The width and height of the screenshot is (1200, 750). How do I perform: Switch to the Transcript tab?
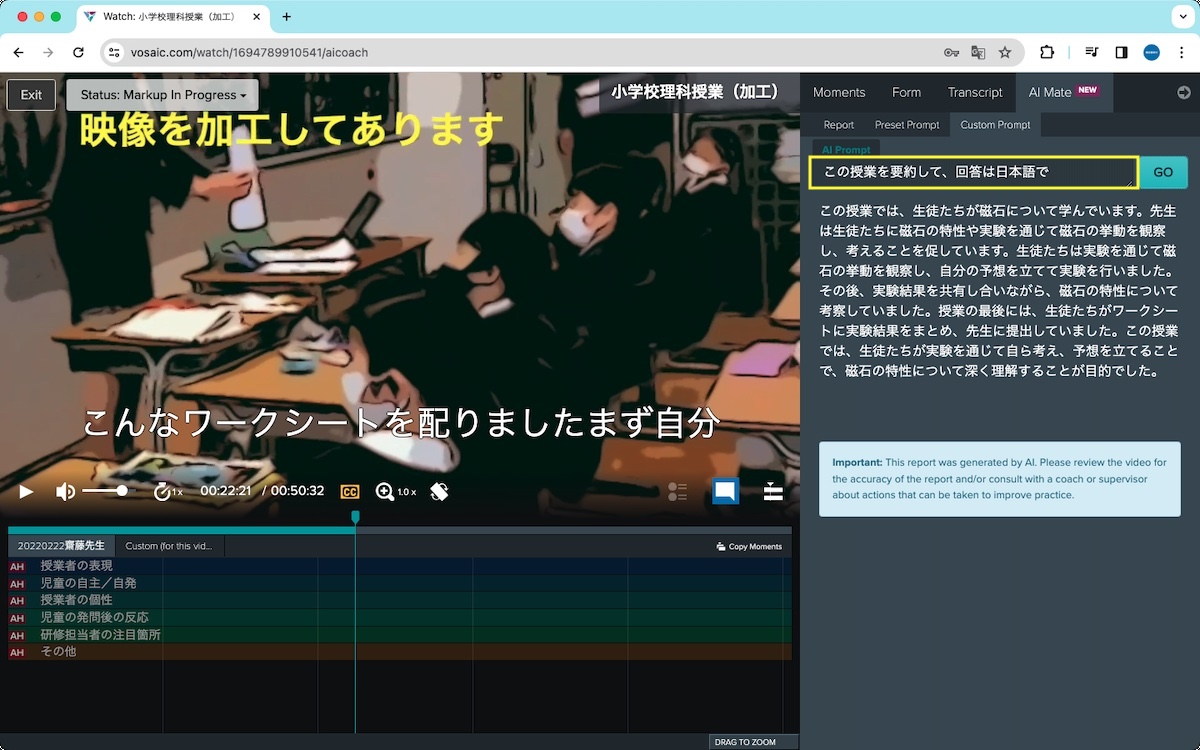tap(975, 92)
